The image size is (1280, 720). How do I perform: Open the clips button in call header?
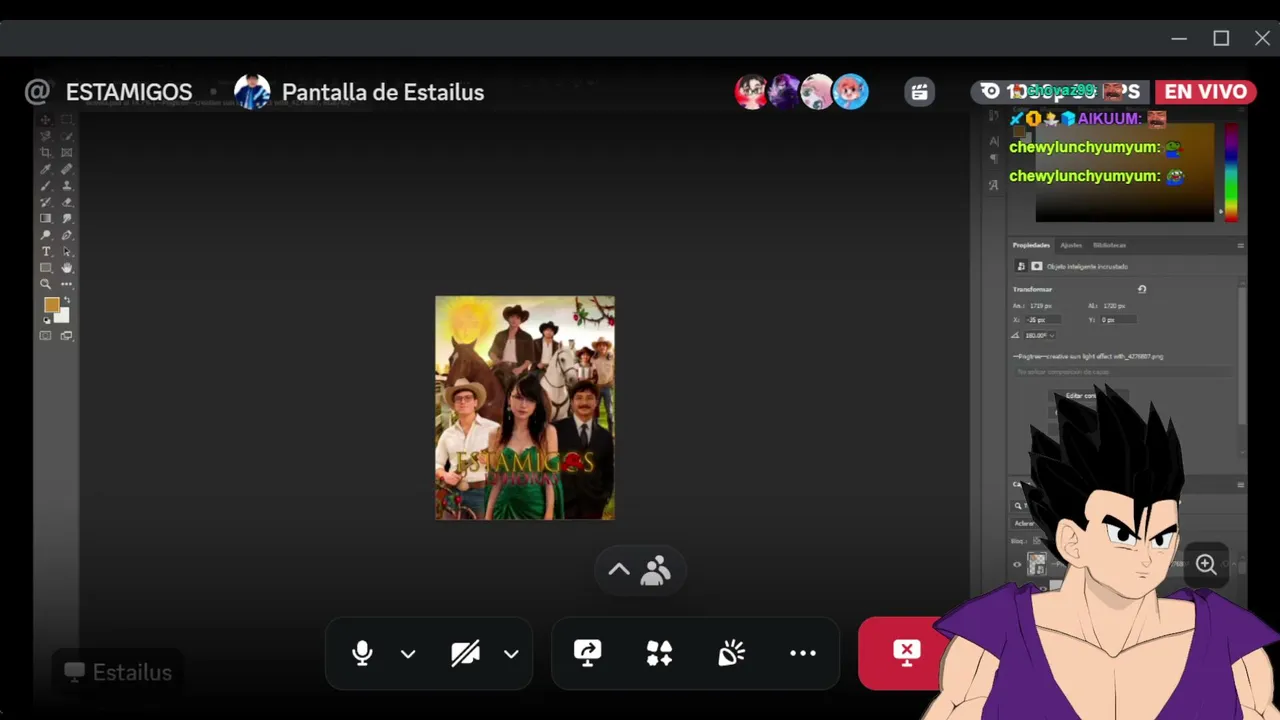(919, 92)
